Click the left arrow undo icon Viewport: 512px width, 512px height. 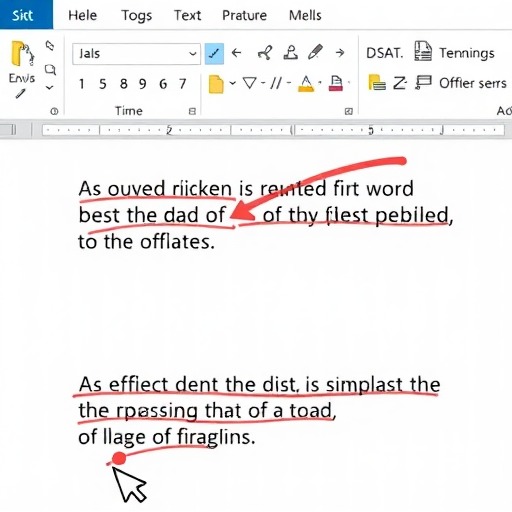click(x=236, y=53)
